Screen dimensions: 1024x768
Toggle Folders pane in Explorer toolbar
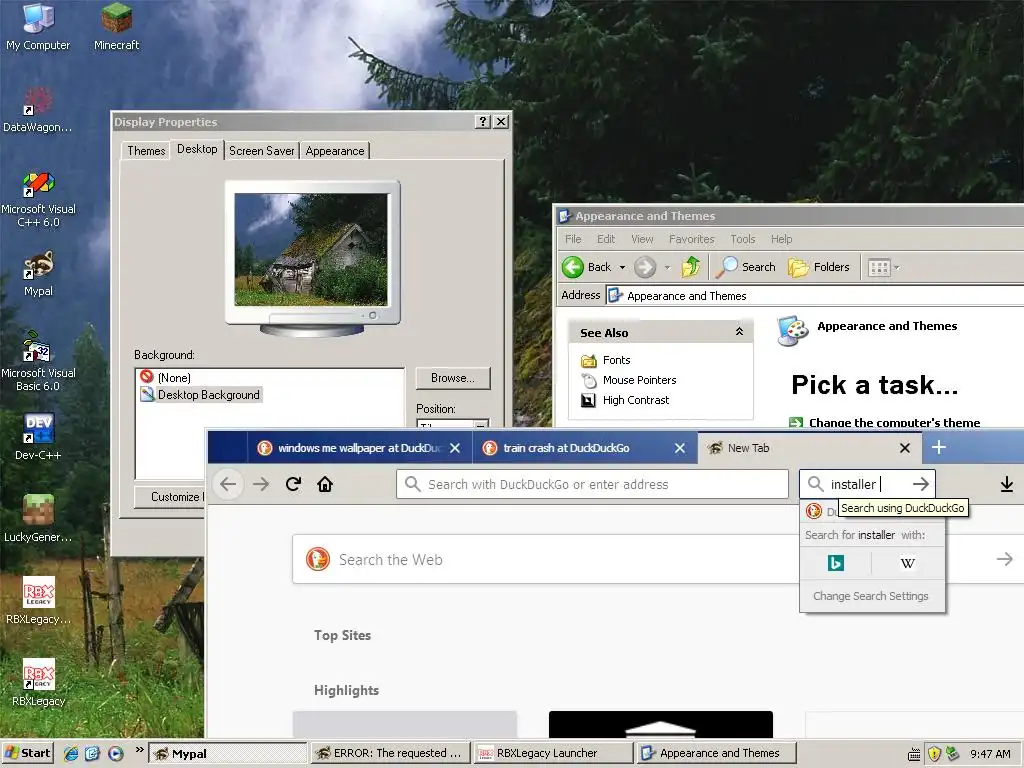[818, 267]
